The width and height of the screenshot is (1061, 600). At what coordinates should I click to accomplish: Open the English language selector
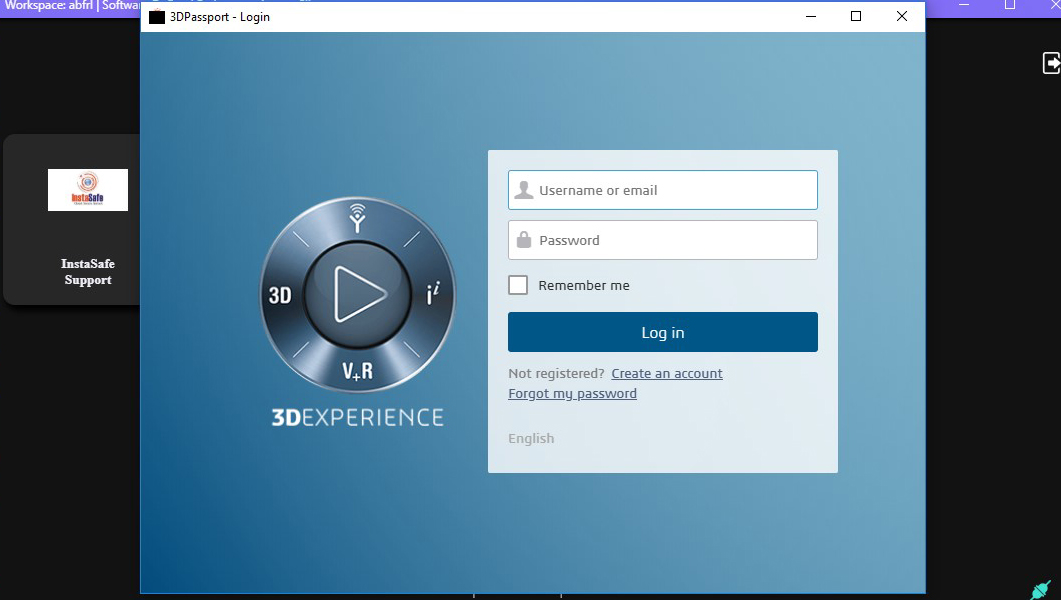pyautogui.click(x=531, y=438)
